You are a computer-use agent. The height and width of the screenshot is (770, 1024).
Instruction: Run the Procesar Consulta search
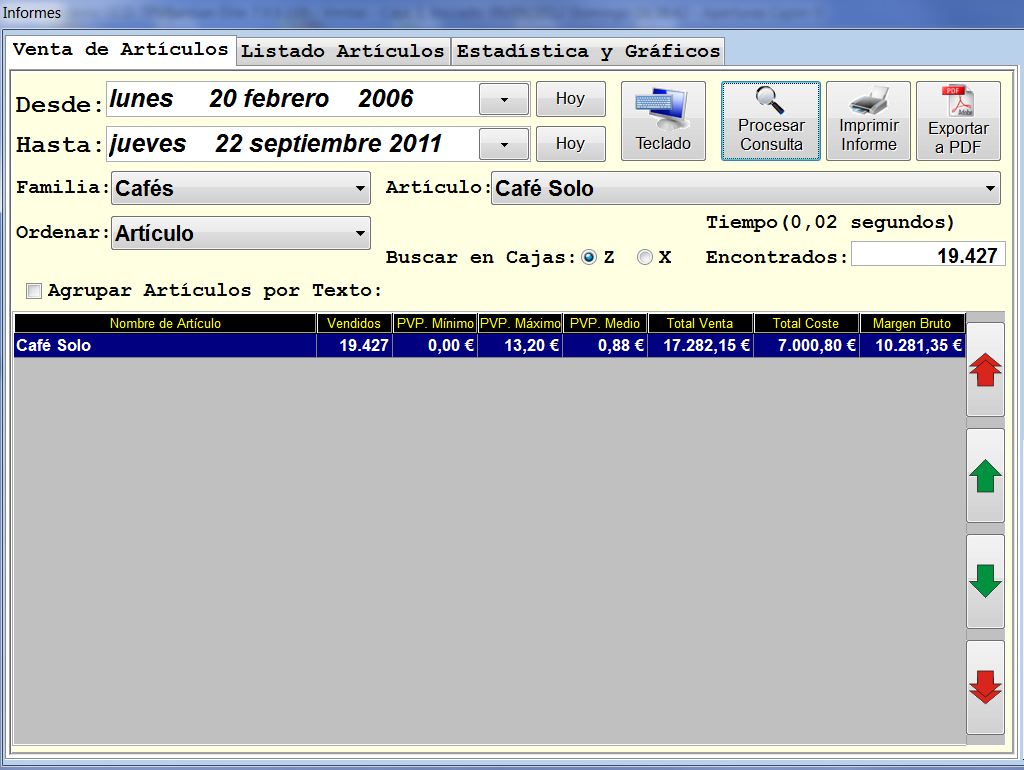coord(771,121)
